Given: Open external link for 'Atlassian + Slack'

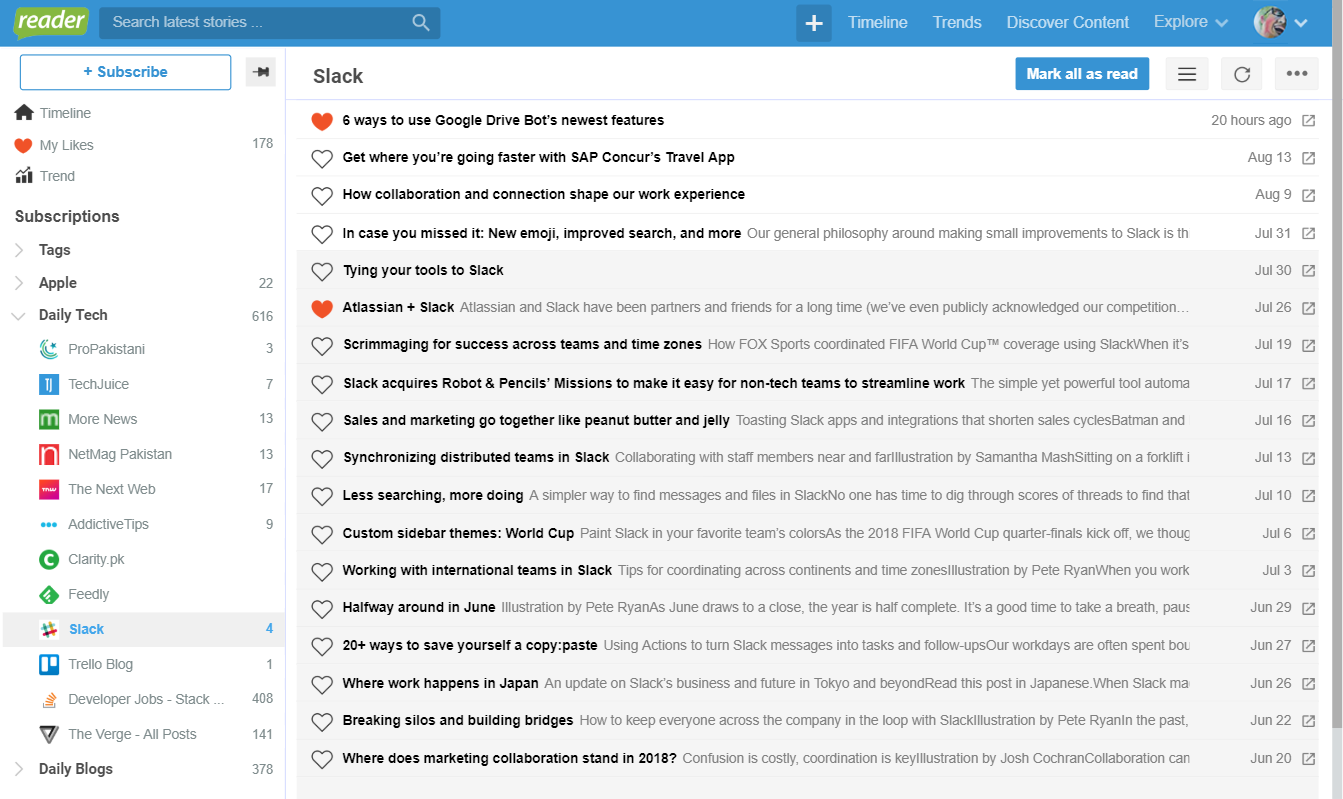Looking at the screenshot, I should tap(1309, 308).
